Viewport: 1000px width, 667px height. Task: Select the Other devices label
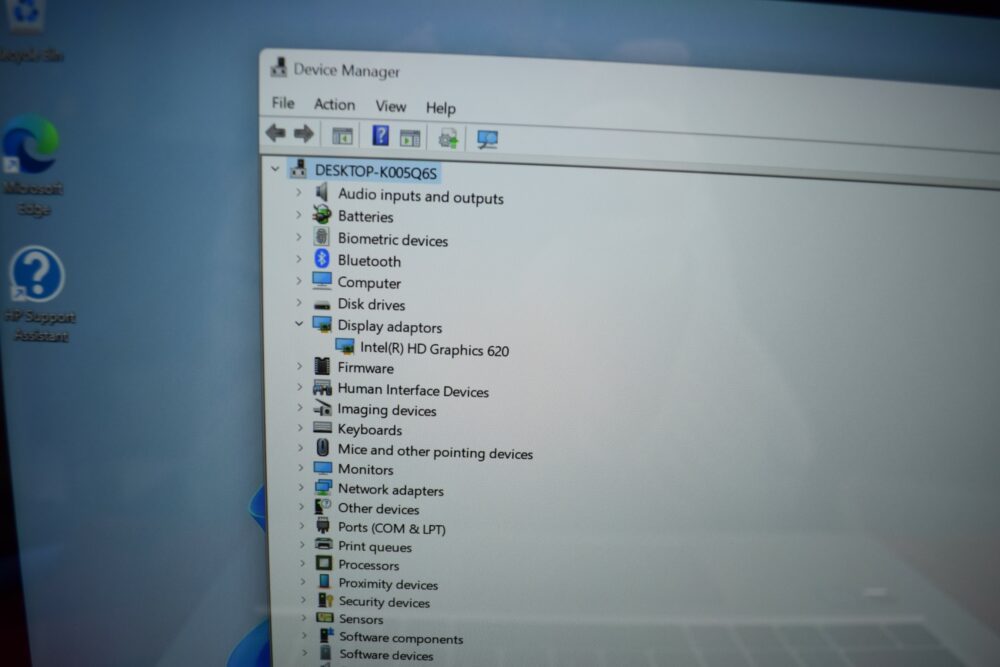(378, 509)
